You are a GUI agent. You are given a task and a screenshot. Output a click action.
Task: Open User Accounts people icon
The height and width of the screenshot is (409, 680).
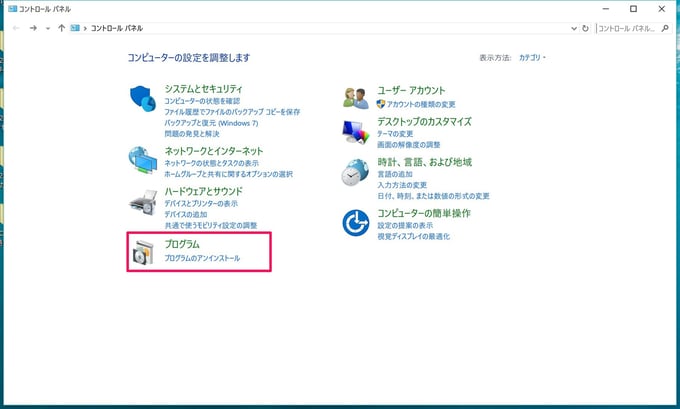356,98
